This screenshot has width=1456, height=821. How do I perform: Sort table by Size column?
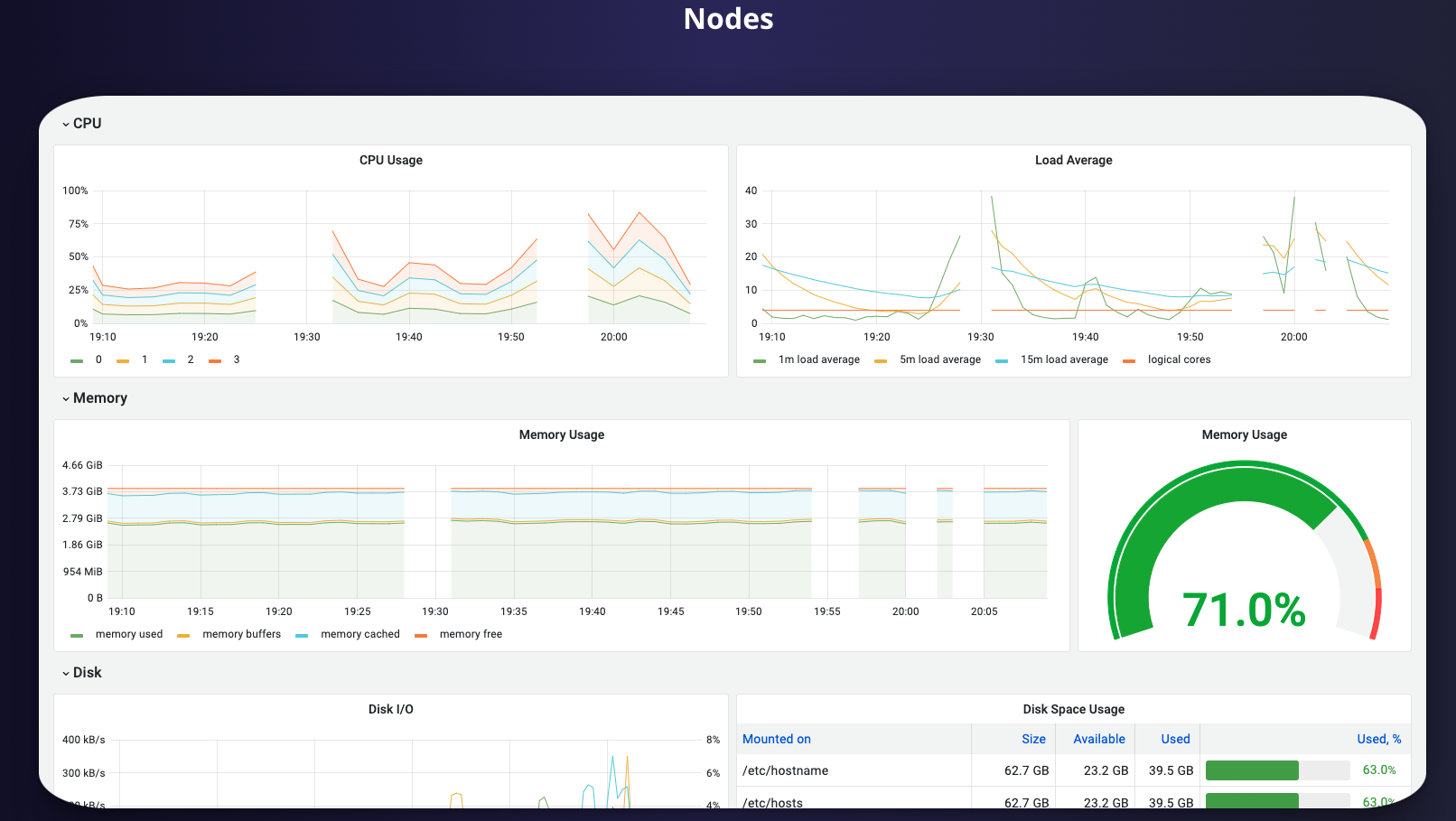coord(1033,739)
